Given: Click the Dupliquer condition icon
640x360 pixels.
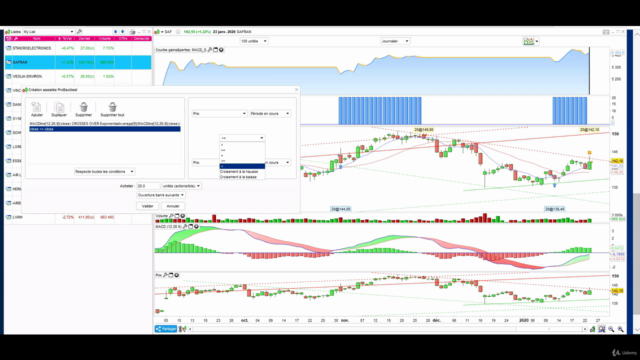Looking at the screenshot, I should (59, 107).
